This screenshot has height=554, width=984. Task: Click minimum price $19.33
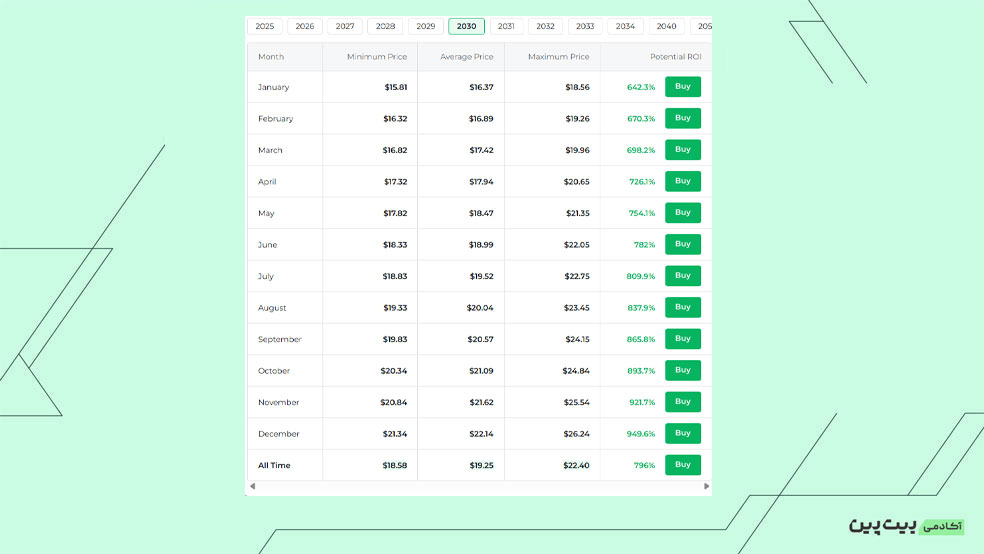pyautogui.click(x=395, y=308)
